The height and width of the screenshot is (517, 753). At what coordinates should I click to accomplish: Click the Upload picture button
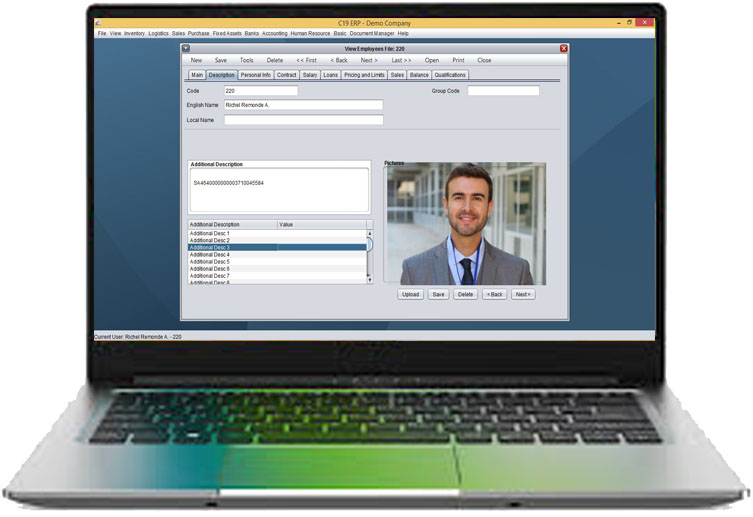(x=410, y=294)
